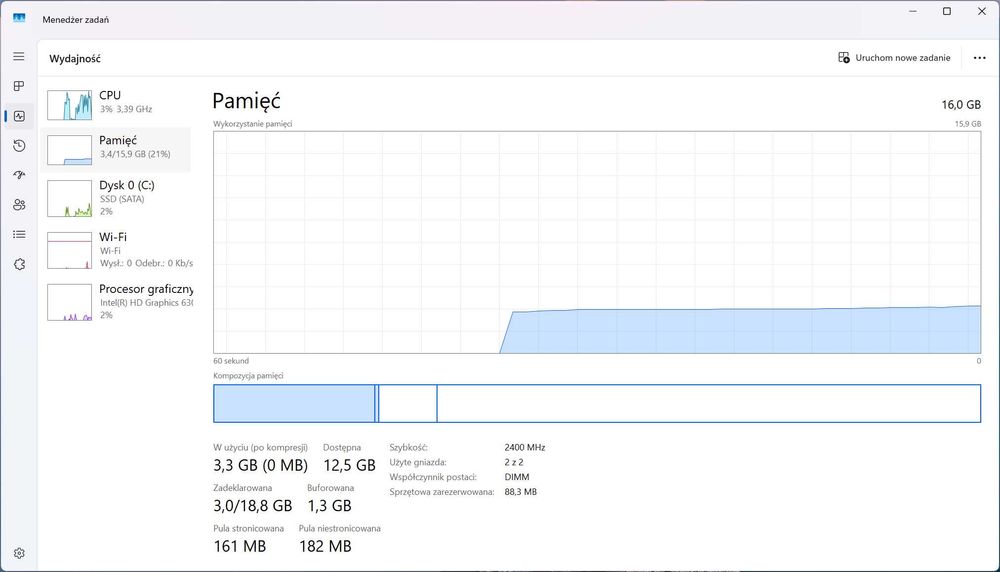The image size is (1000, 572).
Task: Click the Kompozycja pamięci label
Action: (248, 376)
